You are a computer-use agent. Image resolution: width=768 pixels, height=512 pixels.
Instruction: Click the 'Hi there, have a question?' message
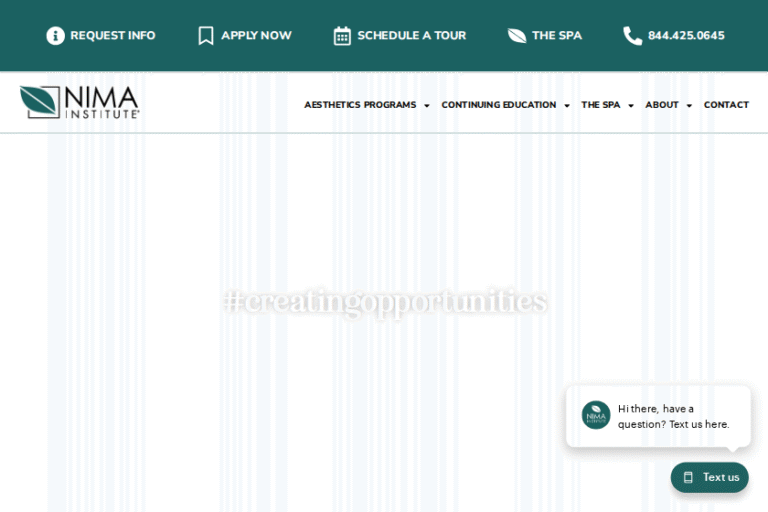coord(673,416)
